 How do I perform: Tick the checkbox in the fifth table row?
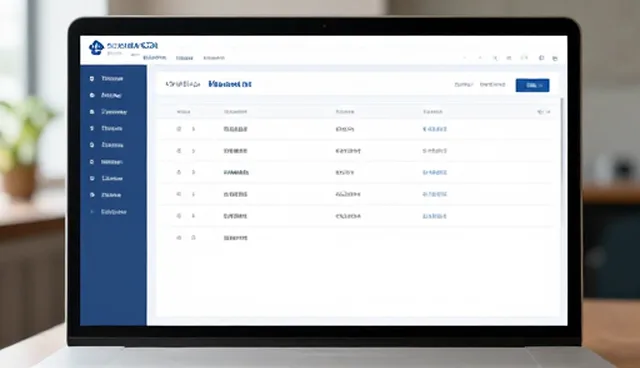(179, 216)
